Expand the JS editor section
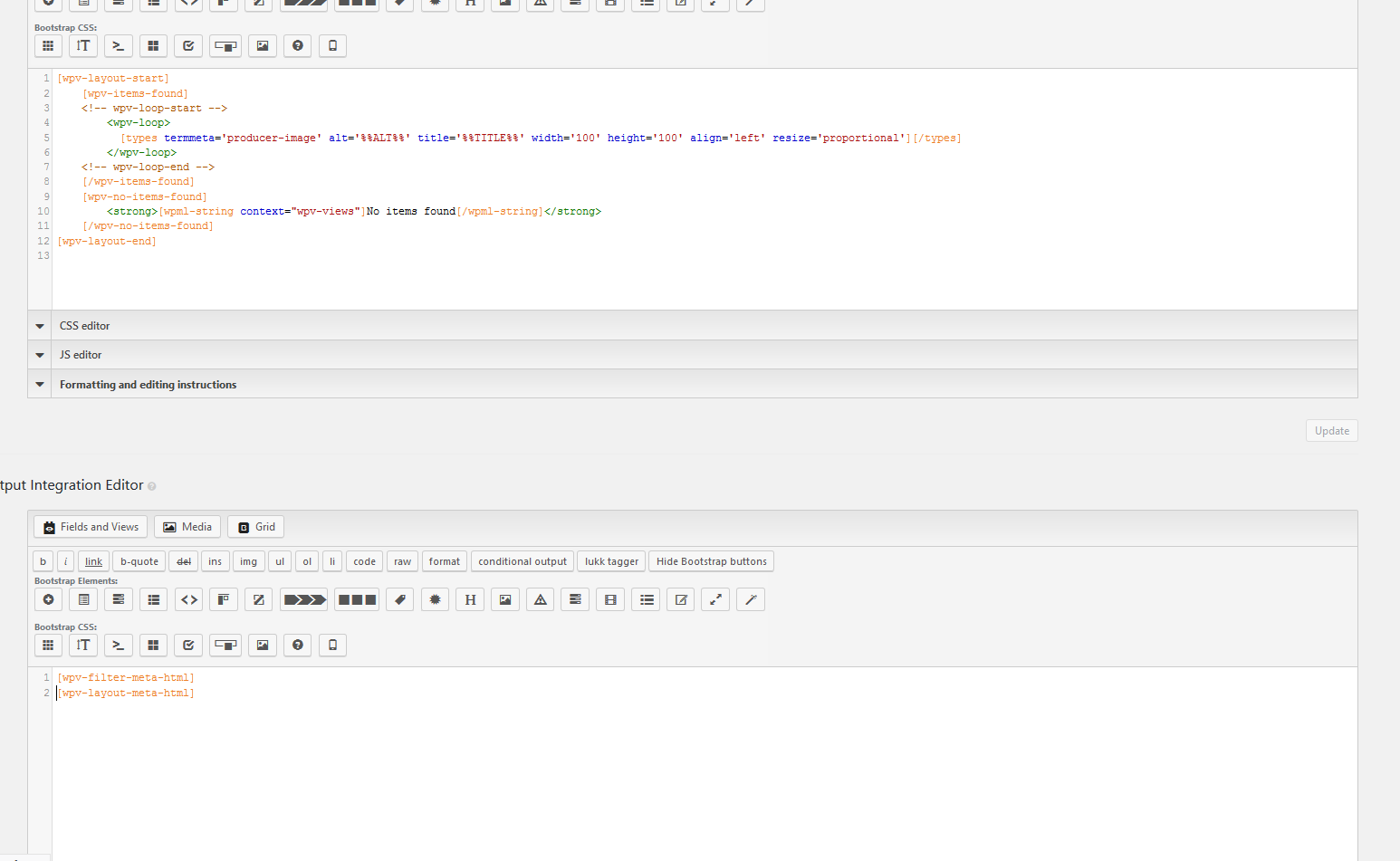1400x861 pixels. 80,354
